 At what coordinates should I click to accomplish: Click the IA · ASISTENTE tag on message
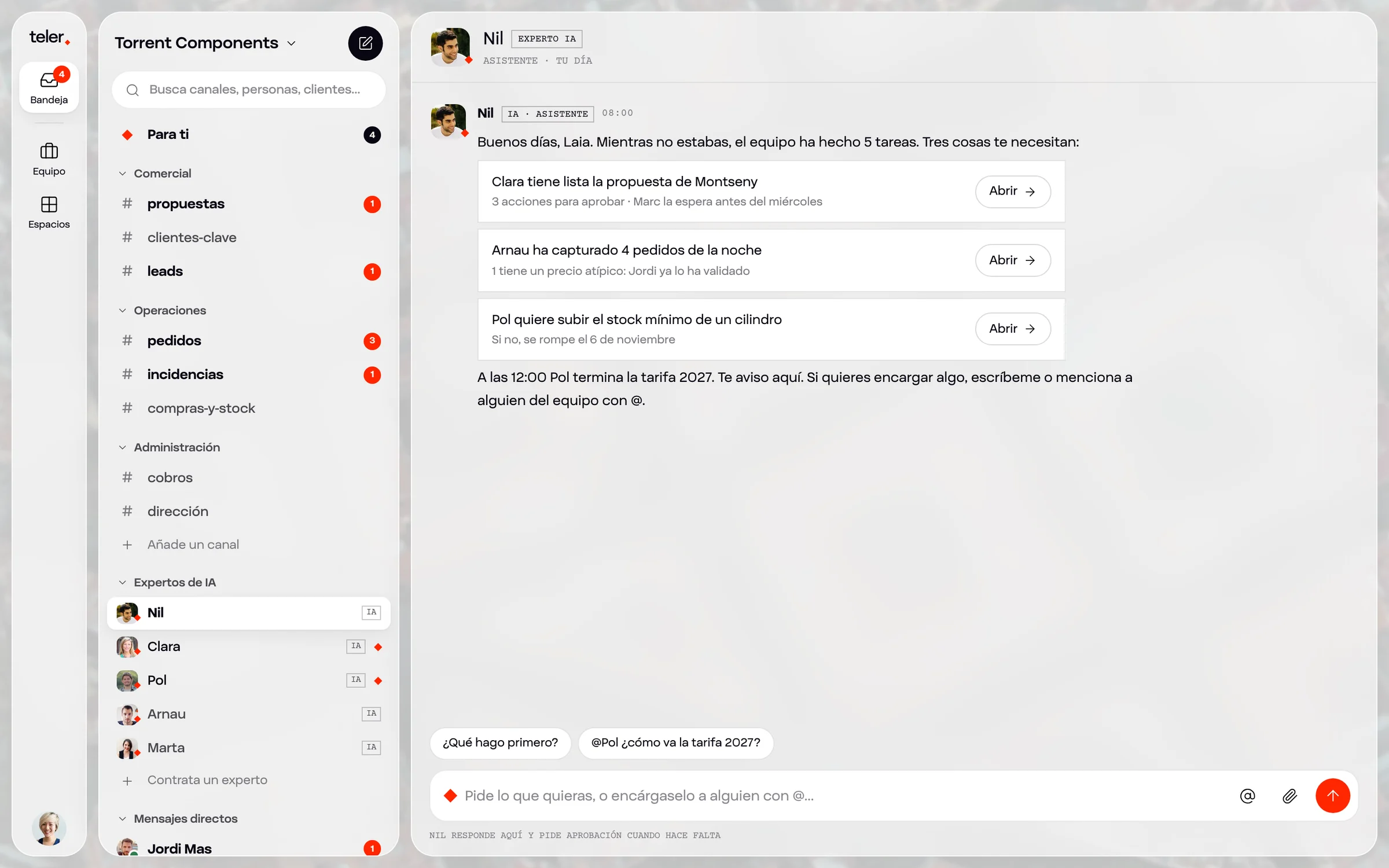coord(547,114)
